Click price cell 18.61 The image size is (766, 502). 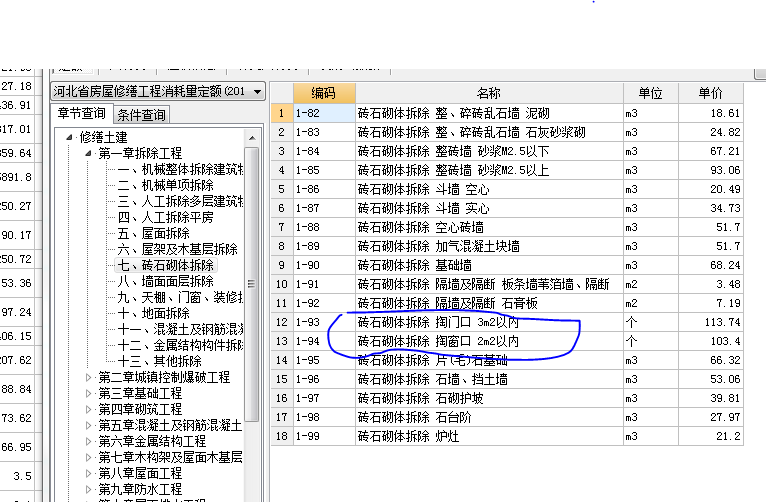[x=711, y=113]
